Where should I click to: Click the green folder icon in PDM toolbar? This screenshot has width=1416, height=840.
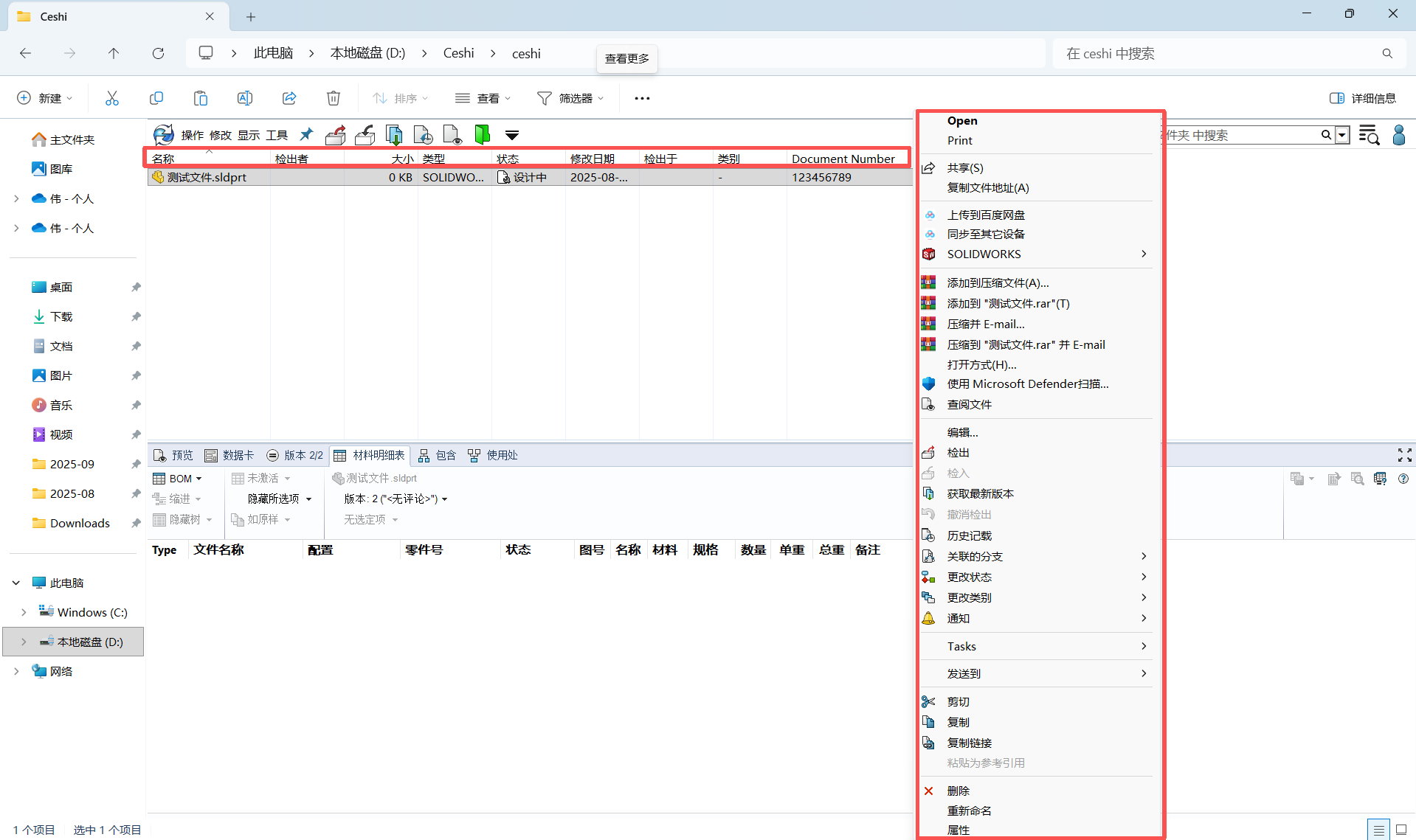pyautogui.click(x=482, y=134)
